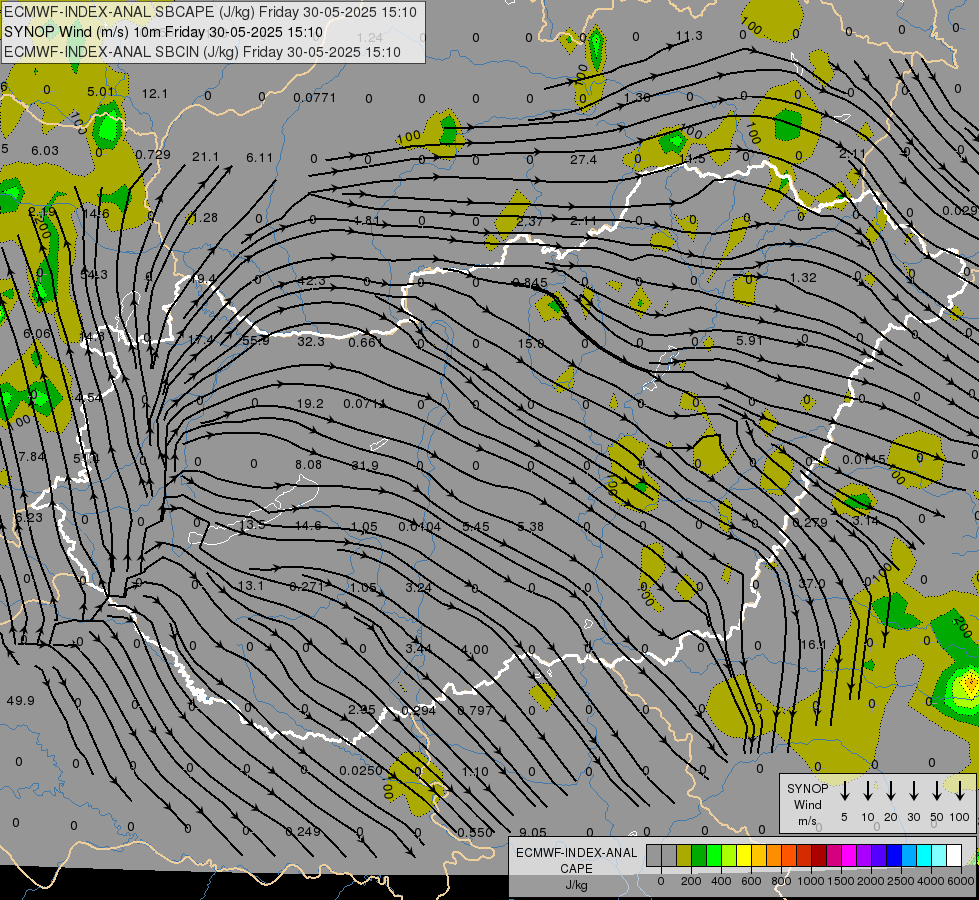Click the 42.3 value on the map

(312, 281)
